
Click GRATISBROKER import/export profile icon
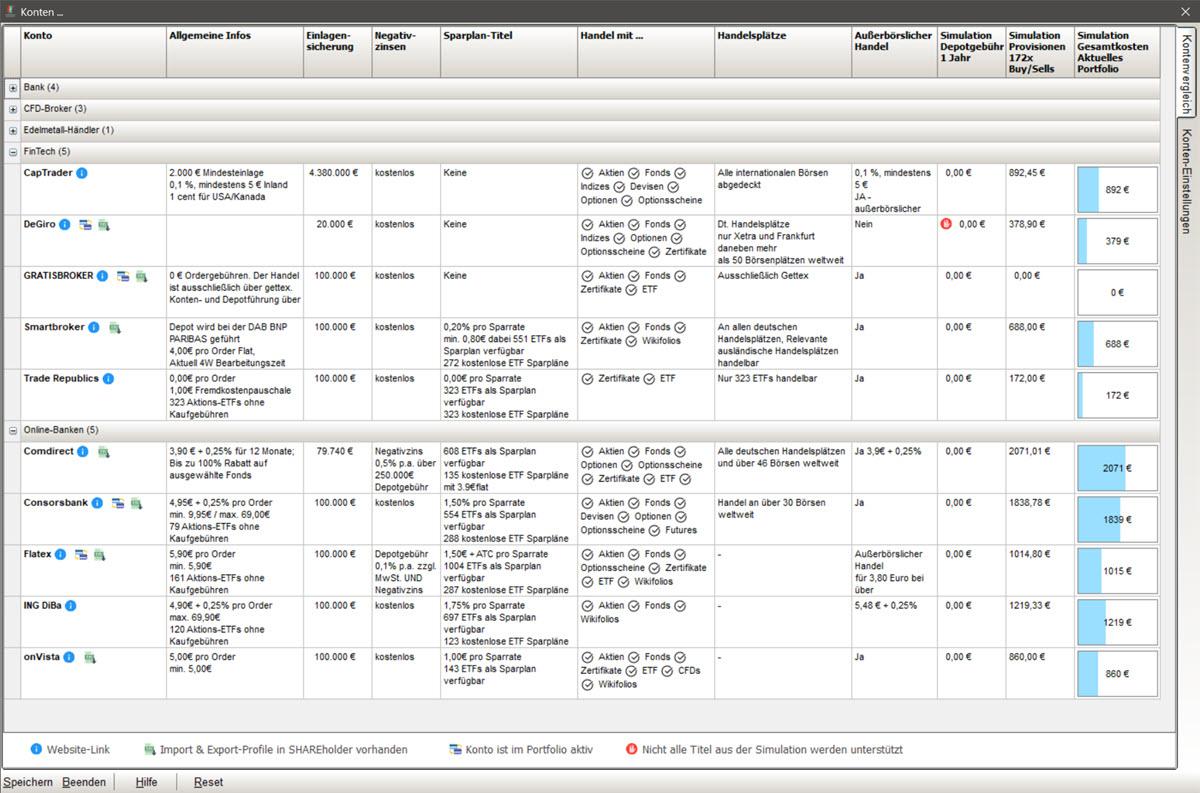click(x=141, y=276)
